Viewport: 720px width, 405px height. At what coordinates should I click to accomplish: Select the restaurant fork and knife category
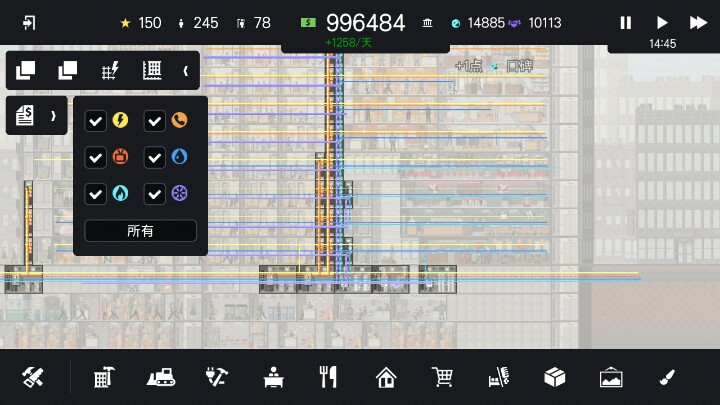click(328, 377)
